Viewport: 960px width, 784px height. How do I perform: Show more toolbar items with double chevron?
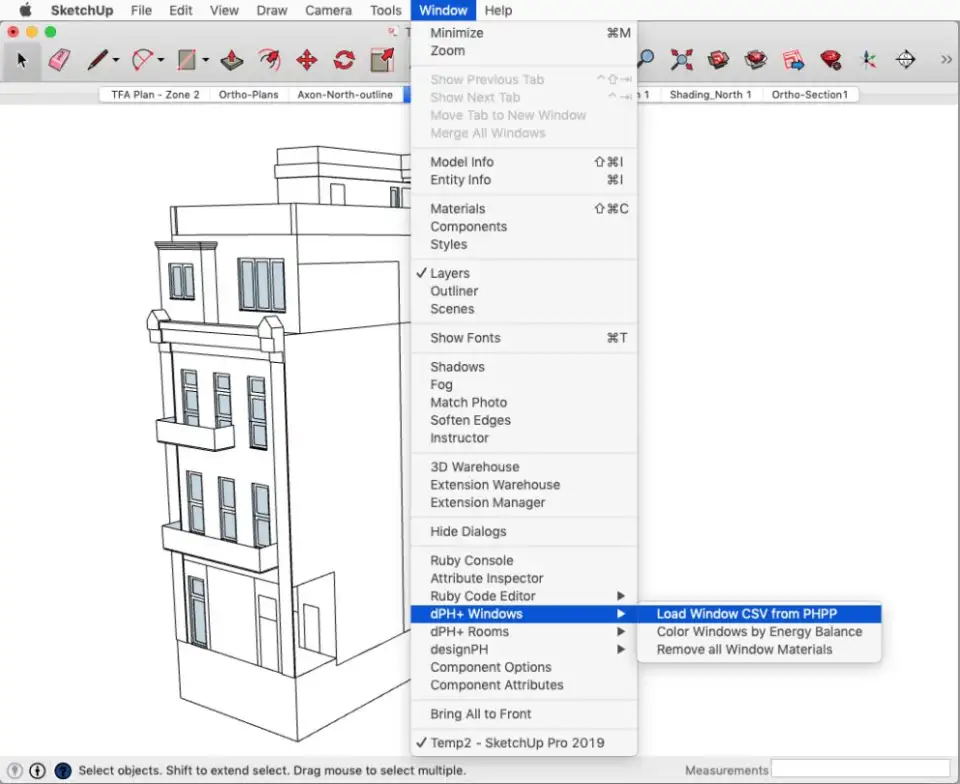[x=946, y=60]
